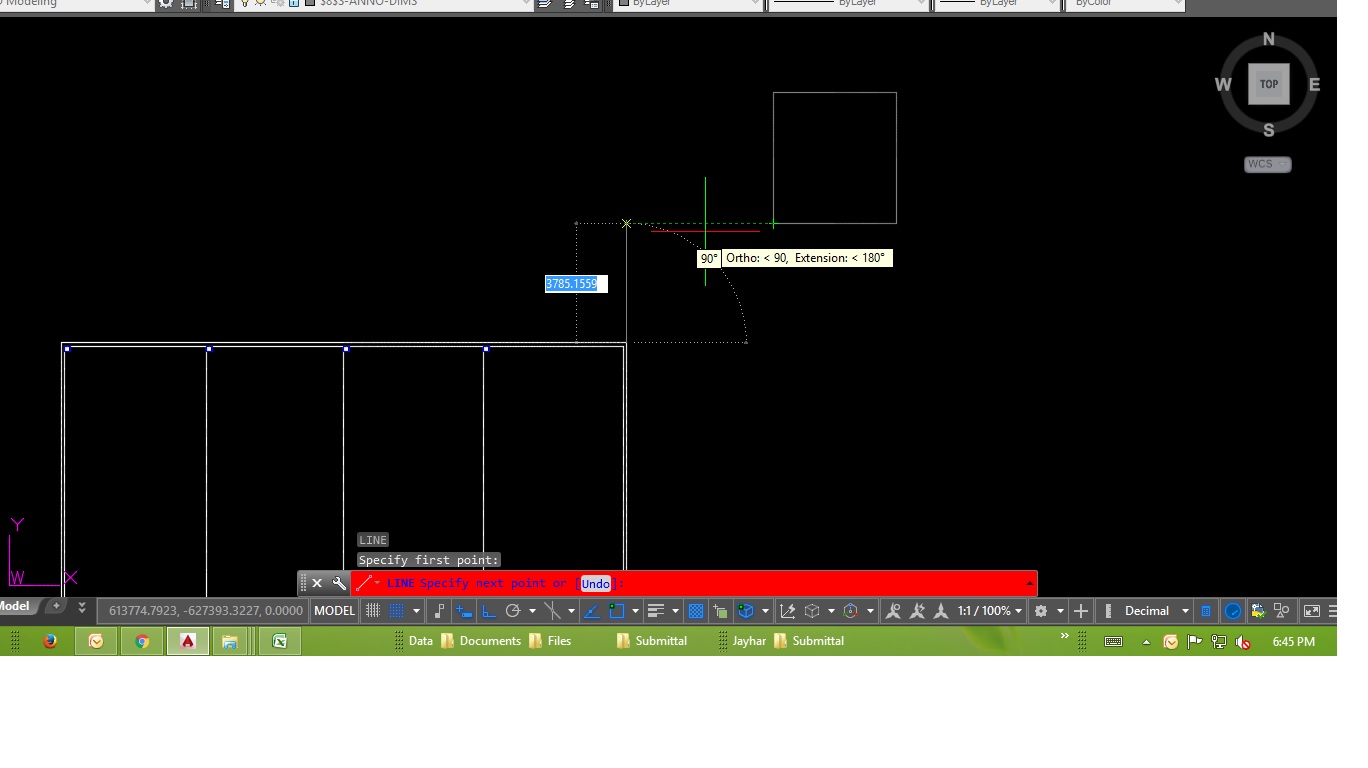Open the 1:1 / 100% annotation scale dropdown

pyautogui.click(x=991, y=611)
